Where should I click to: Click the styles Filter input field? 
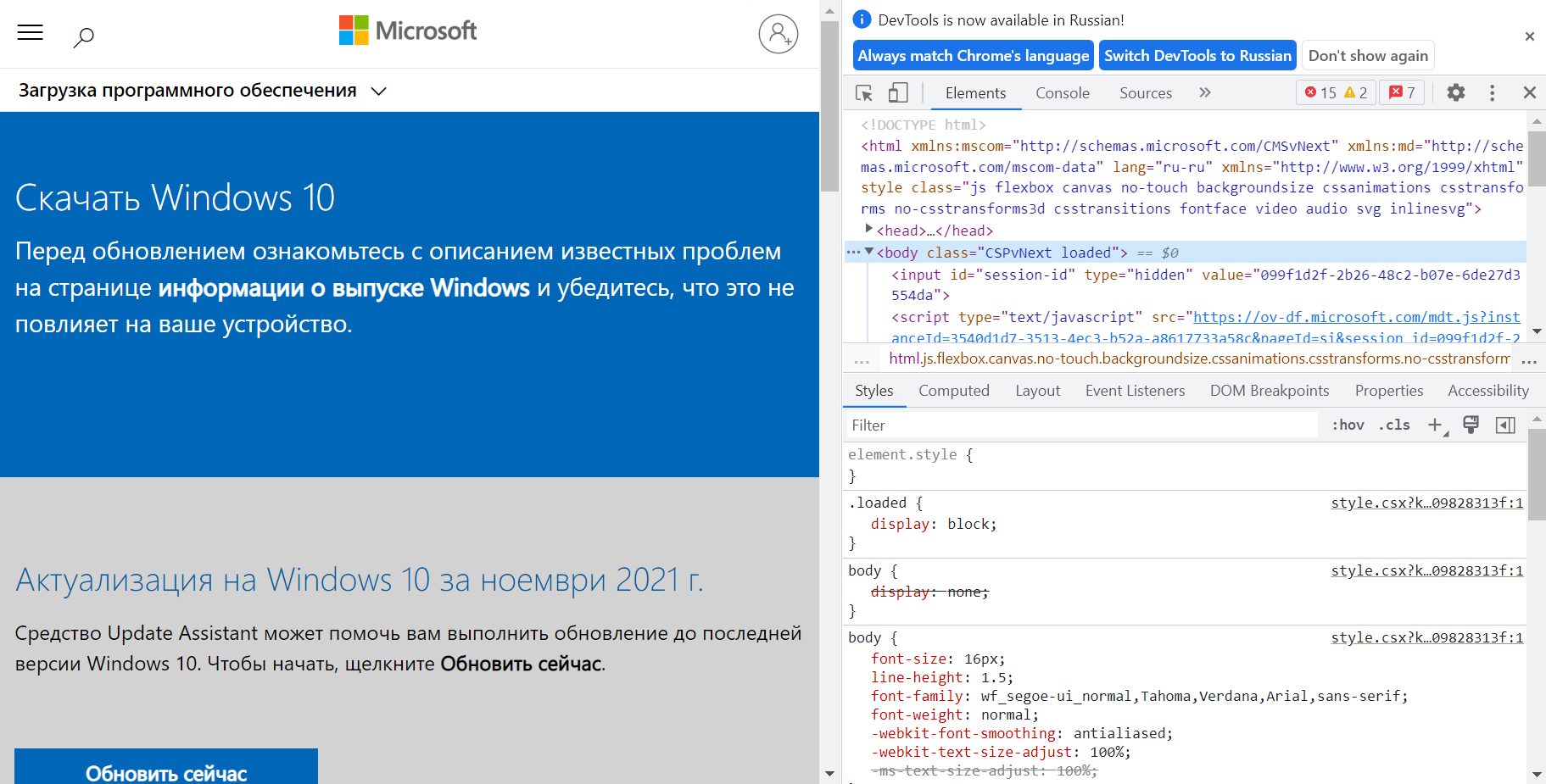click(x=1081, y=425)
